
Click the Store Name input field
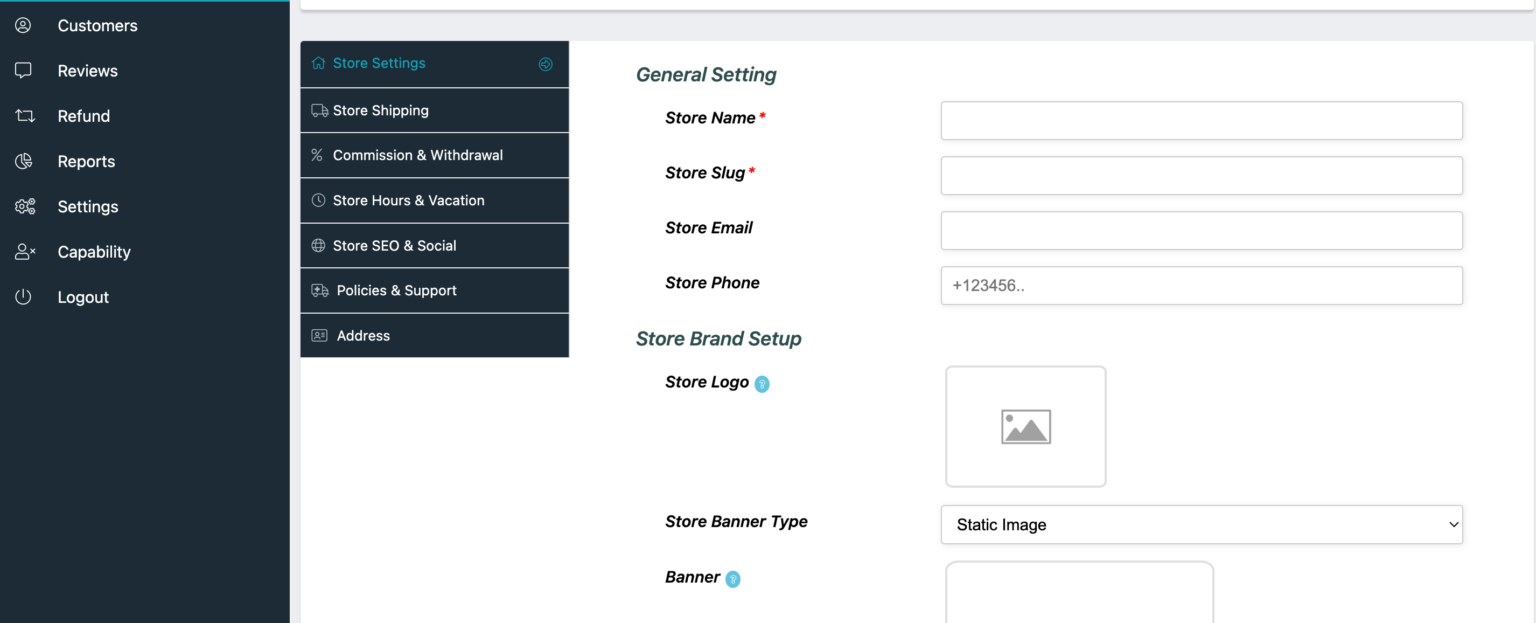pos(1202,120)
